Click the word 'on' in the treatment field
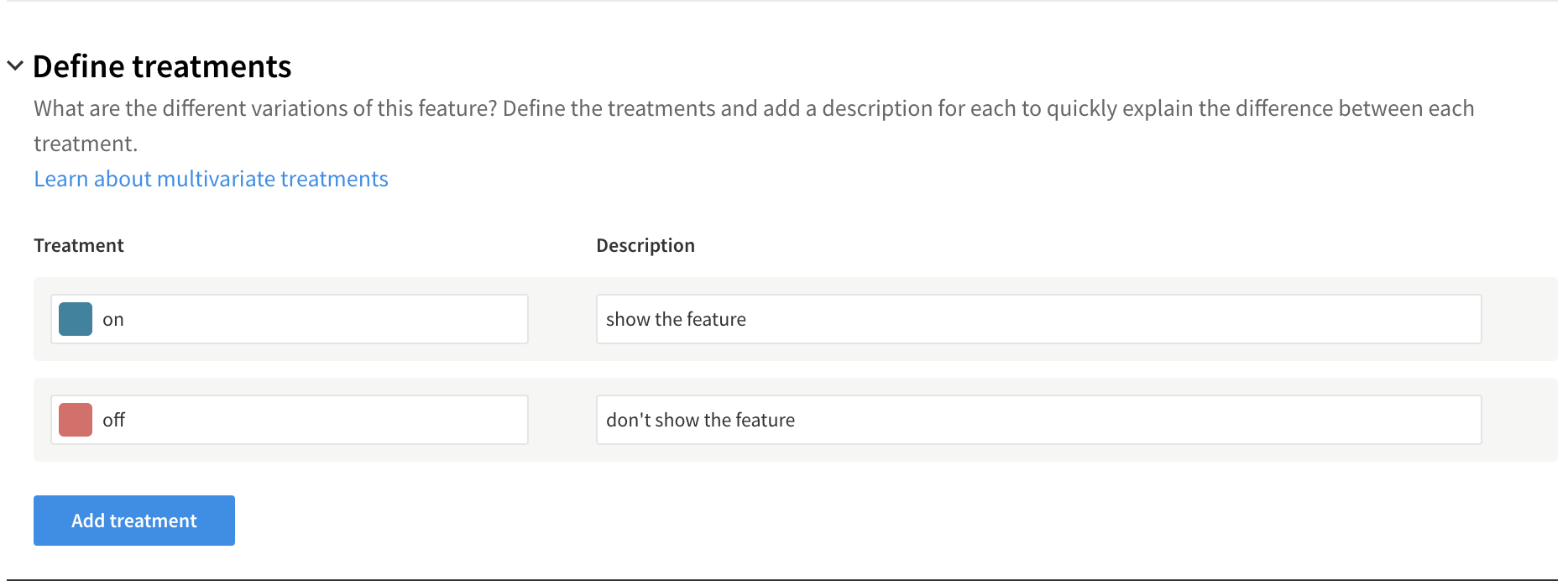Viewport: 1568px width, 581px height. 113,320
